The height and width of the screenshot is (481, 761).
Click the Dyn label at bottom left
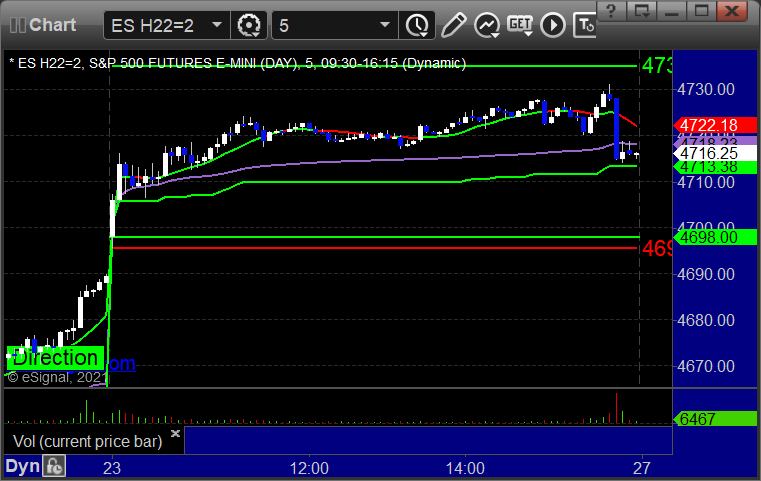[x=22, y=466]
